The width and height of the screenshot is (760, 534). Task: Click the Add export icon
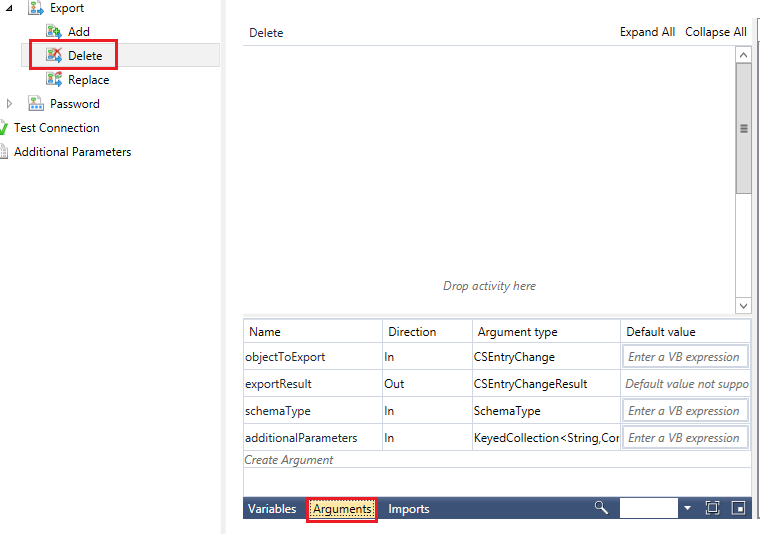coord(54,31)
